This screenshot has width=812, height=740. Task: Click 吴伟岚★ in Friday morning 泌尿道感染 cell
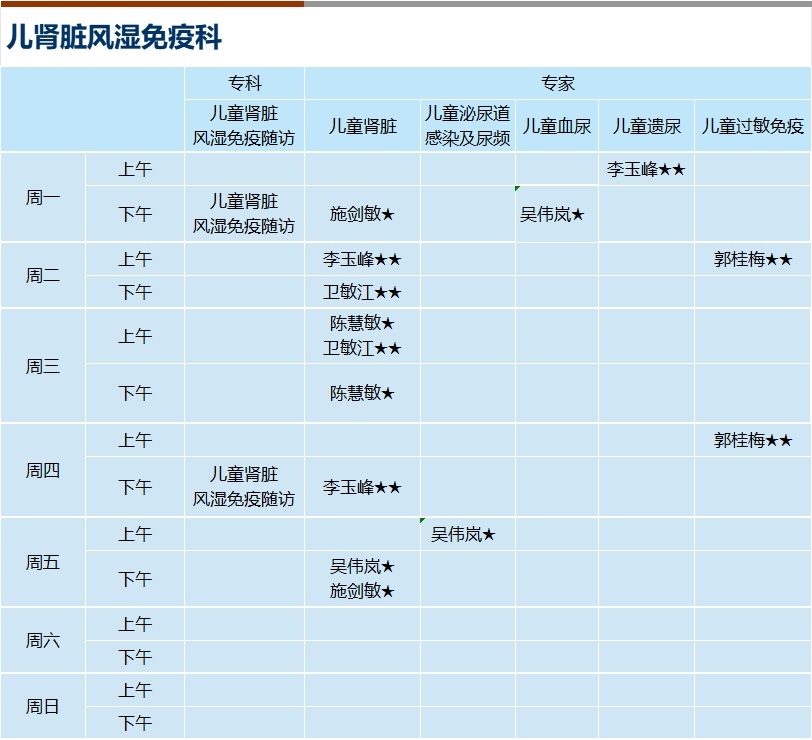tap(463, 534)
